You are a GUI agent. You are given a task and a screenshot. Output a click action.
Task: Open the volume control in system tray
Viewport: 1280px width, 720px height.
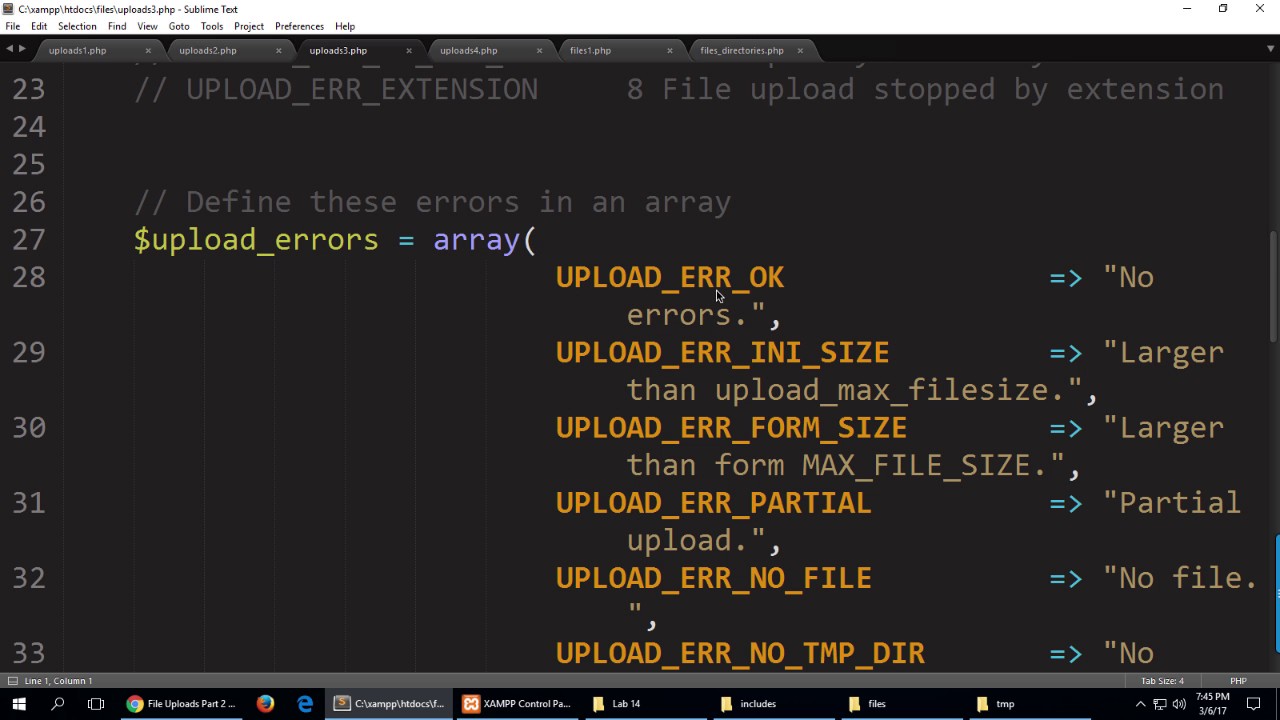(1179, 704)
